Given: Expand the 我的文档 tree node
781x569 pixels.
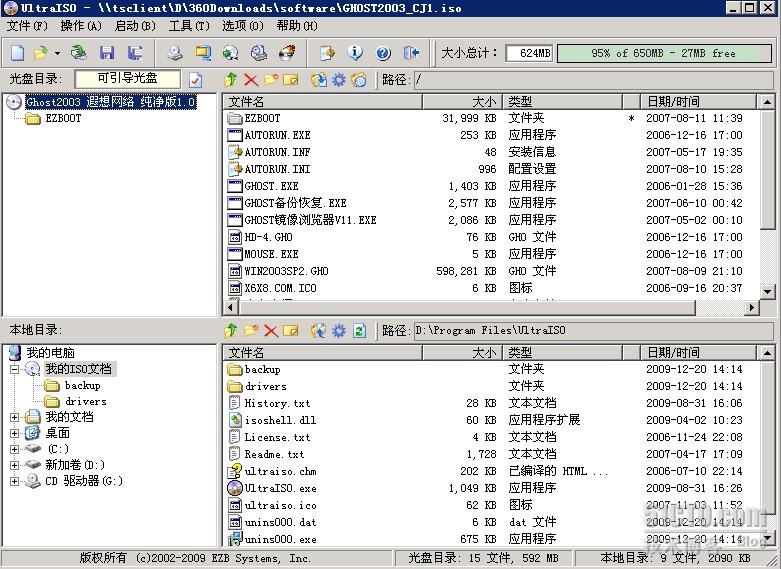Looking at the screenshot, I should tap(14, 417).
